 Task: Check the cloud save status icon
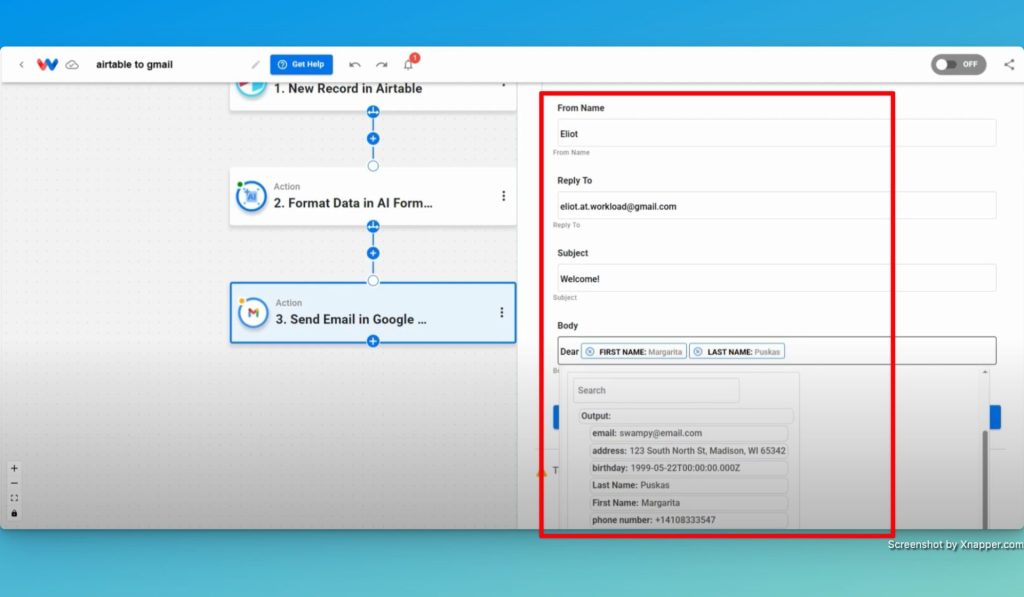click(x=72, y=65)
